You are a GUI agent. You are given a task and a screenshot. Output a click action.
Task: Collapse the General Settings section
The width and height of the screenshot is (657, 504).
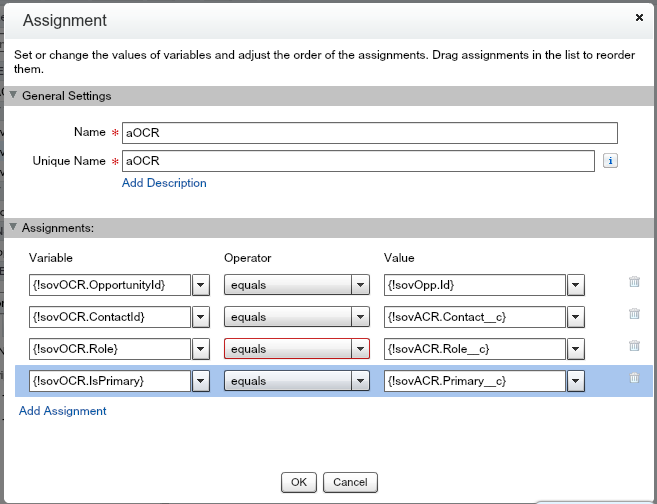[14, 96]
